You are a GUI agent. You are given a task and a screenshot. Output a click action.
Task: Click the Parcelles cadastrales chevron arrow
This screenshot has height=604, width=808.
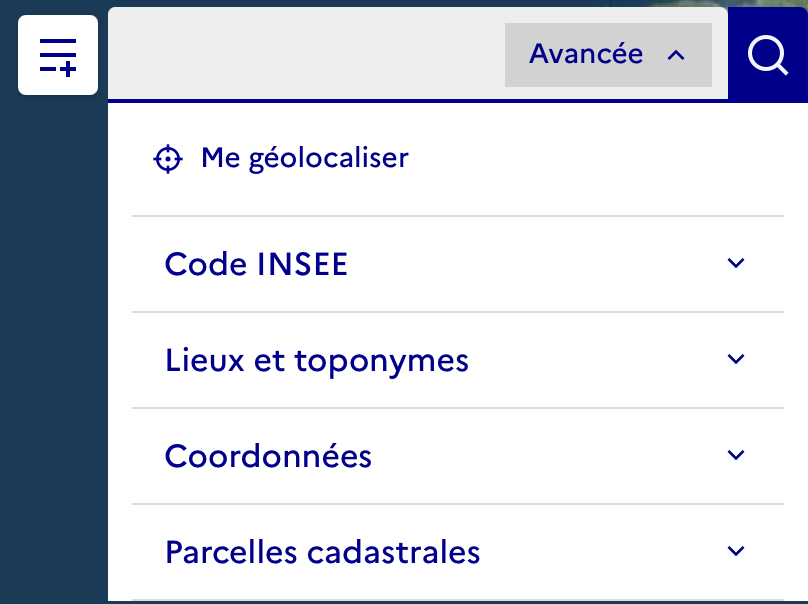click(737, 551)
